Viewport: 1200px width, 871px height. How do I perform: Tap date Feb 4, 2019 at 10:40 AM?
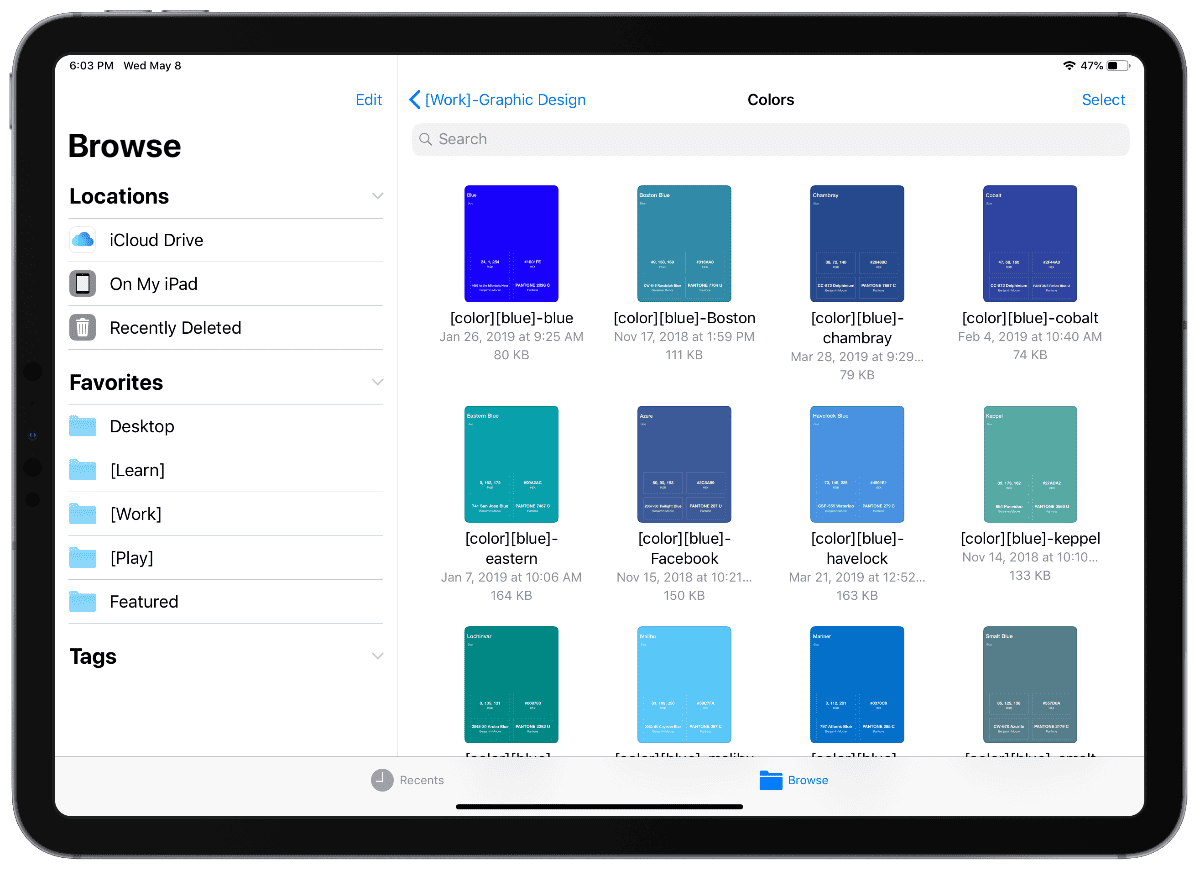click(x=1030, y=337)
